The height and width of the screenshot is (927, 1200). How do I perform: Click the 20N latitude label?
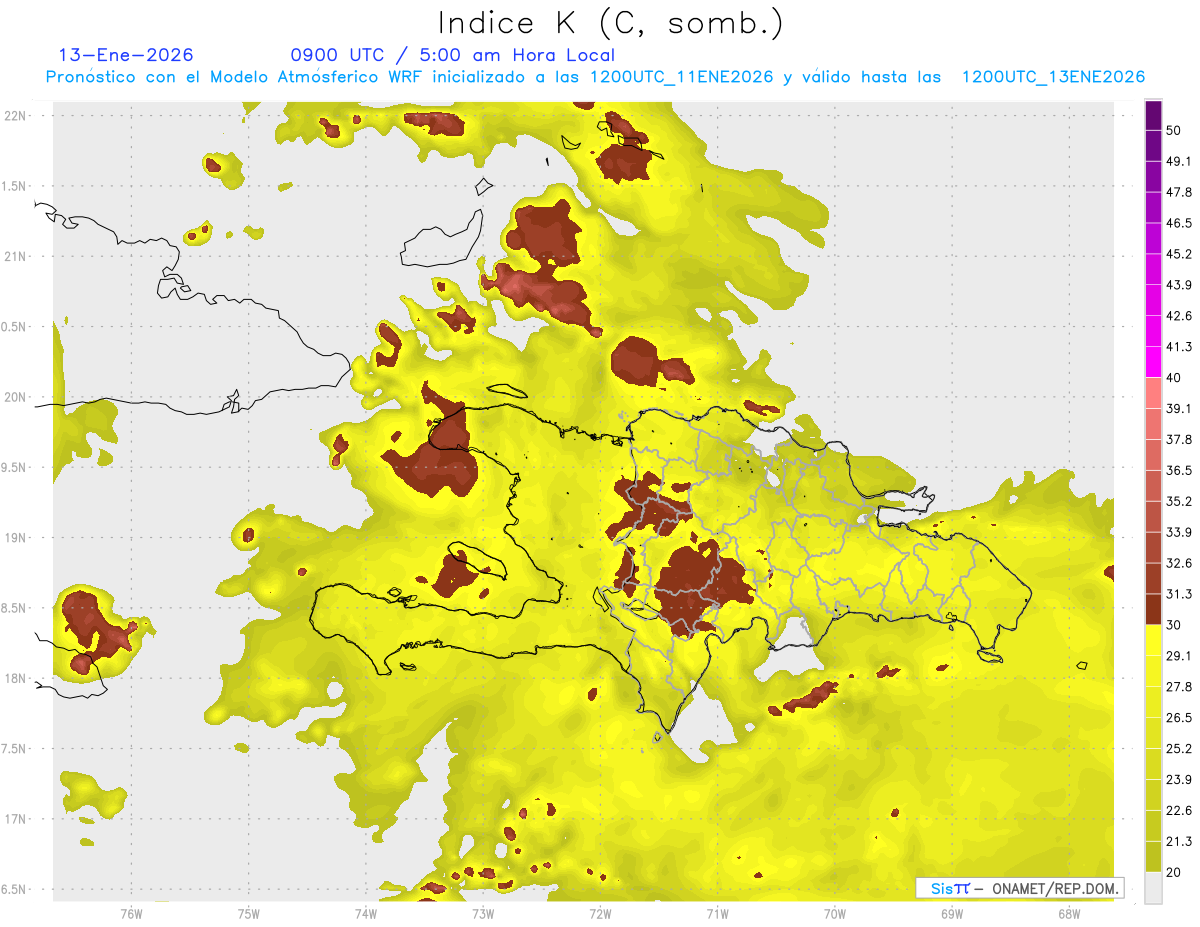click(16, 397)
